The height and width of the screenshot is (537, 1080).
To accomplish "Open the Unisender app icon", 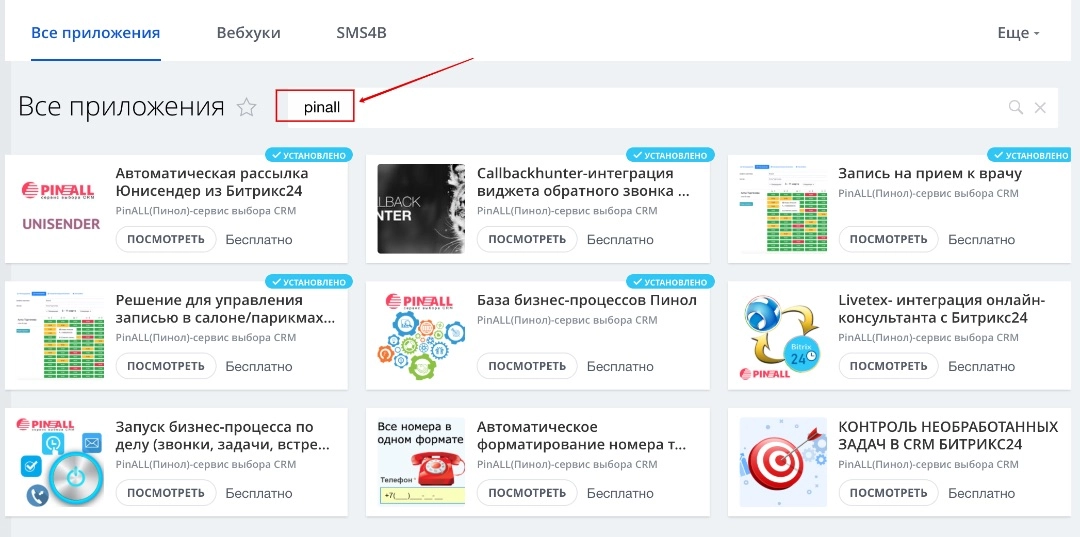I will coord(61,208).
